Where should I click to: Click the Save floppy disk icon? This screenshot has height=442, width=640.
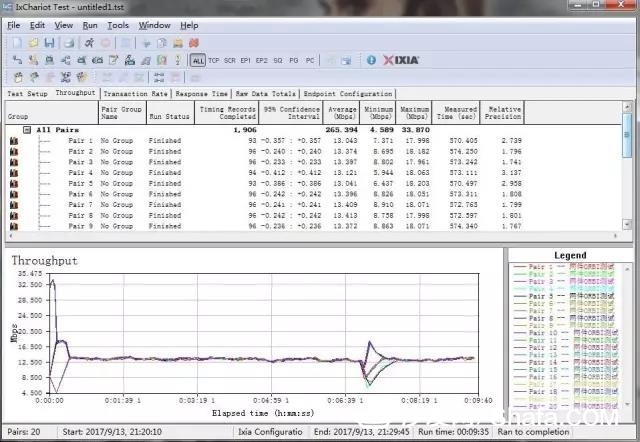49,43
